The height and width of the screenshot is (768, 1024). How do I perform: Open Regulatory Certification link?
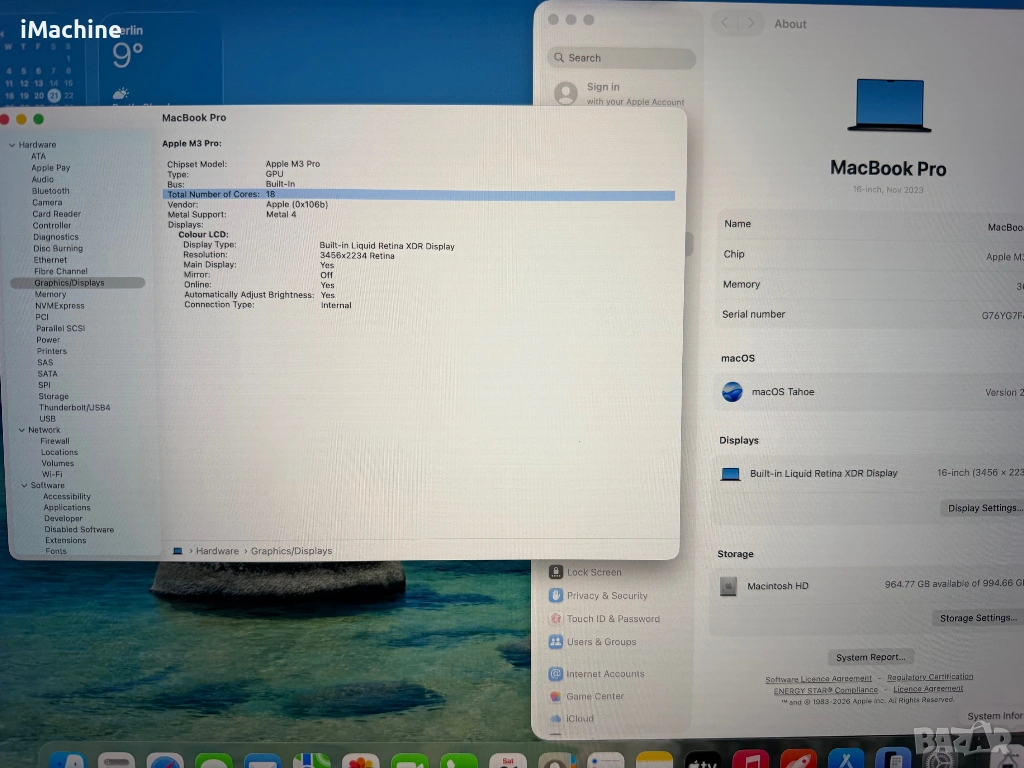930,677
